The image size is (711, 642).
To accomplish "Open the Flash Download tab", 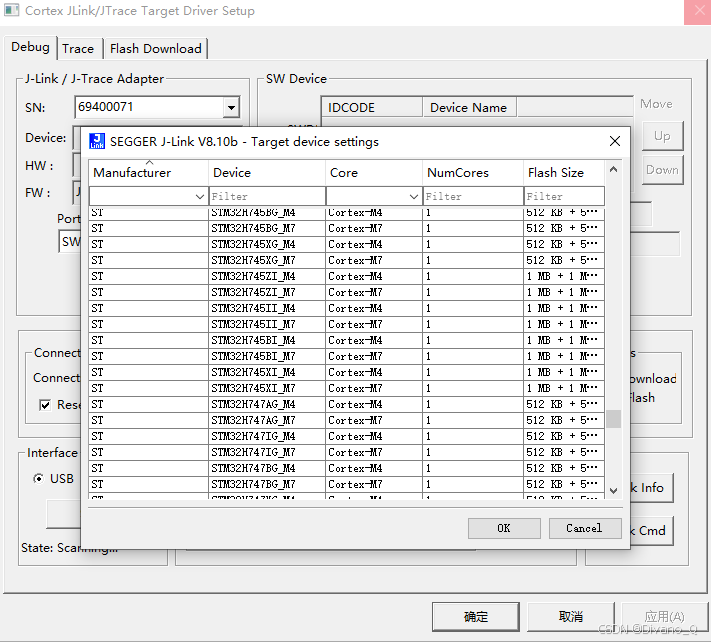I will [x=156, y=49].
